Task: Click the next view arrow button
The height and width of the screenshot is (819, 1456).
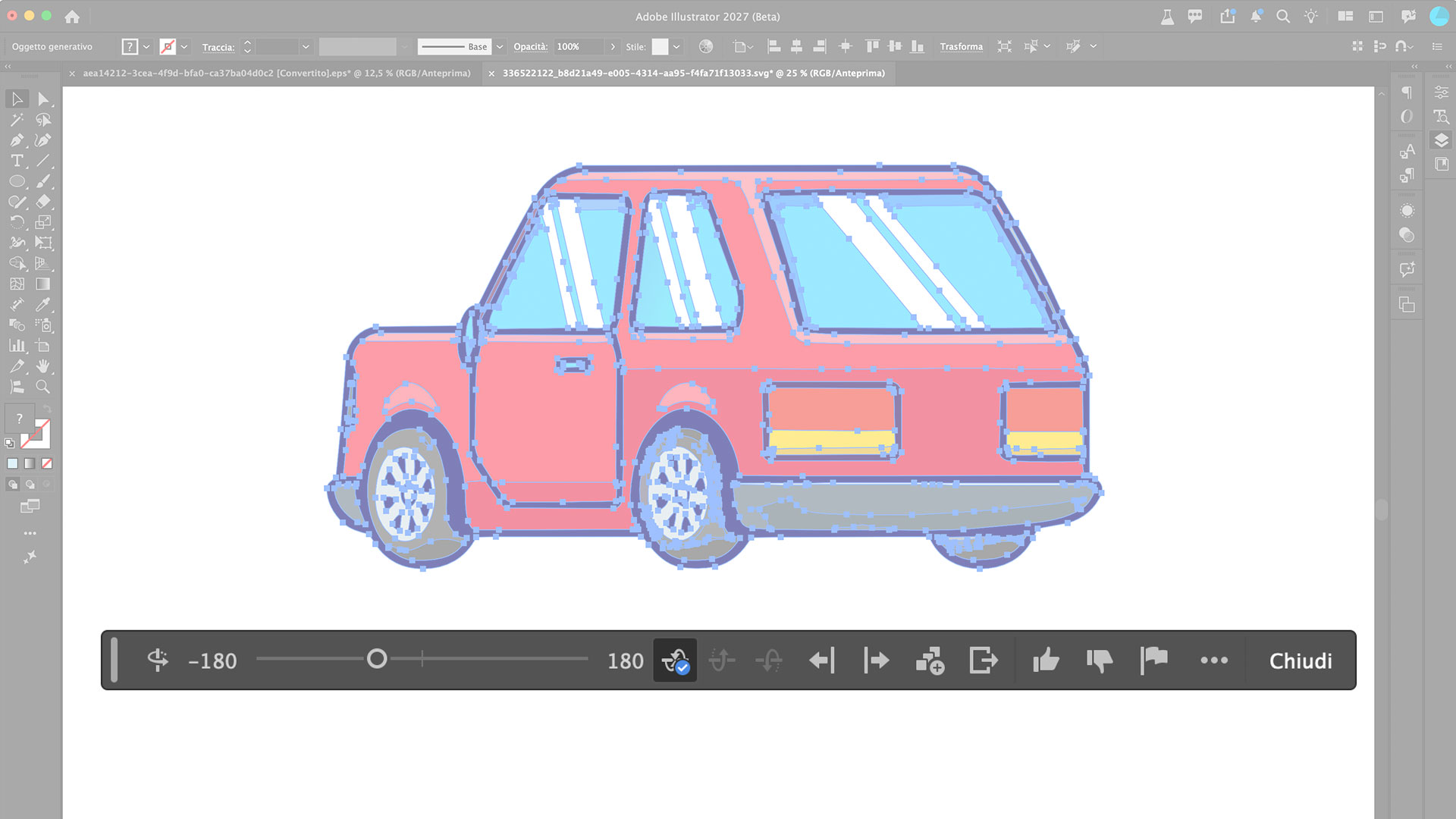Action: coord(876,661)
